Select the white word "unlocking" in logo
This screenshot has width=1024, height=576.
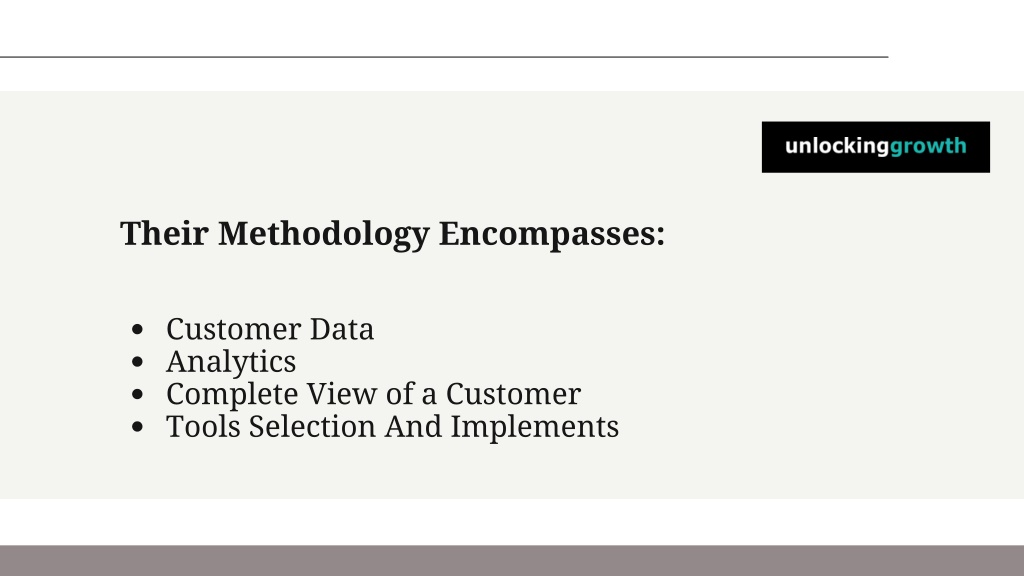[837, 146]
